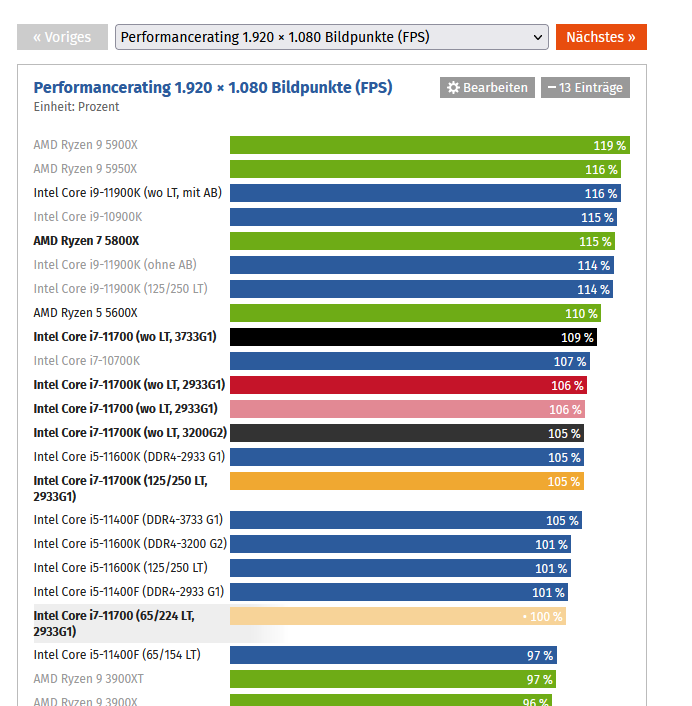Image resolution: width=692 pixels, height=706 pixels.
Task: Click the dark gray 105 % bar
Action: coord(407,433)
